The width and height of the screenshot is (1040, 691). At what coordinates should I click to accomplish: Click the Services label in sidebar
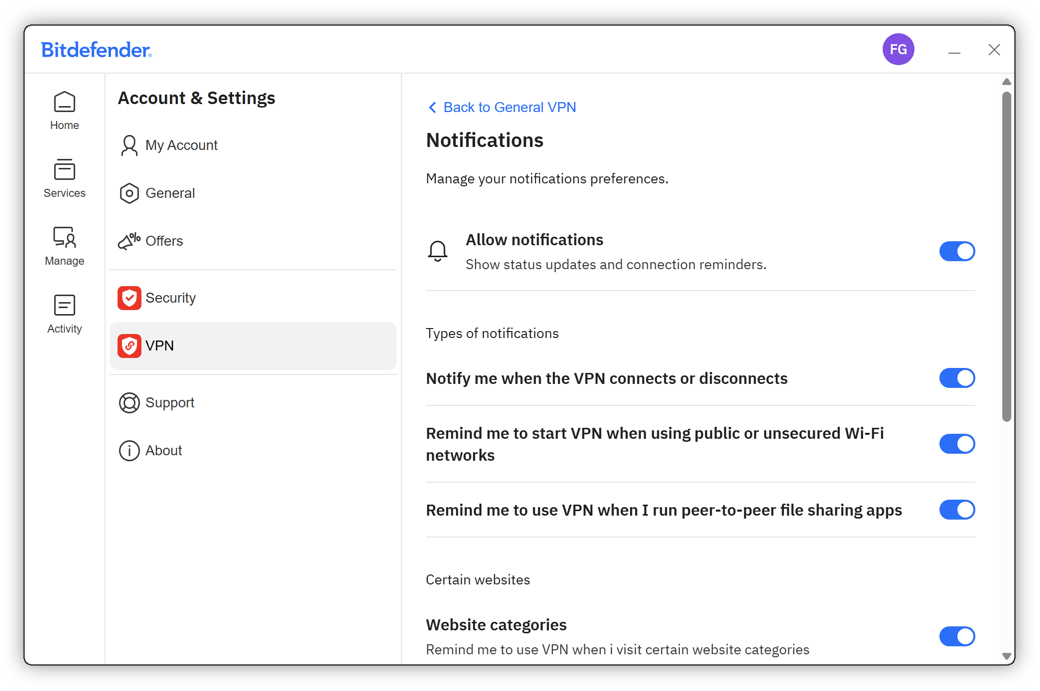coord(64,193)
